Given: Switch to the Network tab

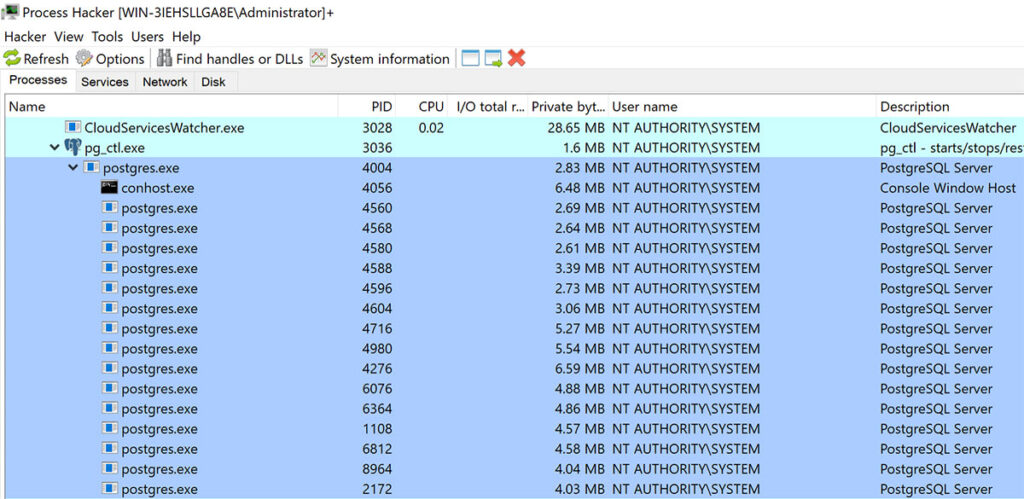Looking at the screenshot, I should (x=165, y=82).
